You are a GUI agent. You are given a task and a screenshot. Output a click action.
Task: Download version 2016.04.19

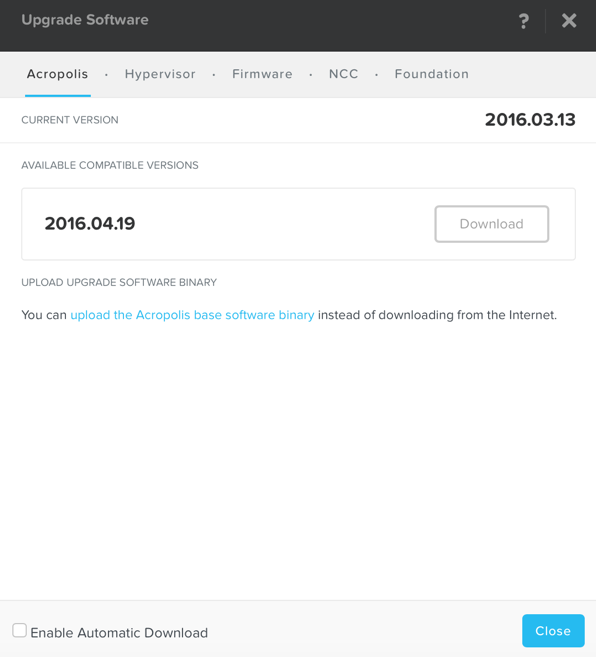[492, 224]
